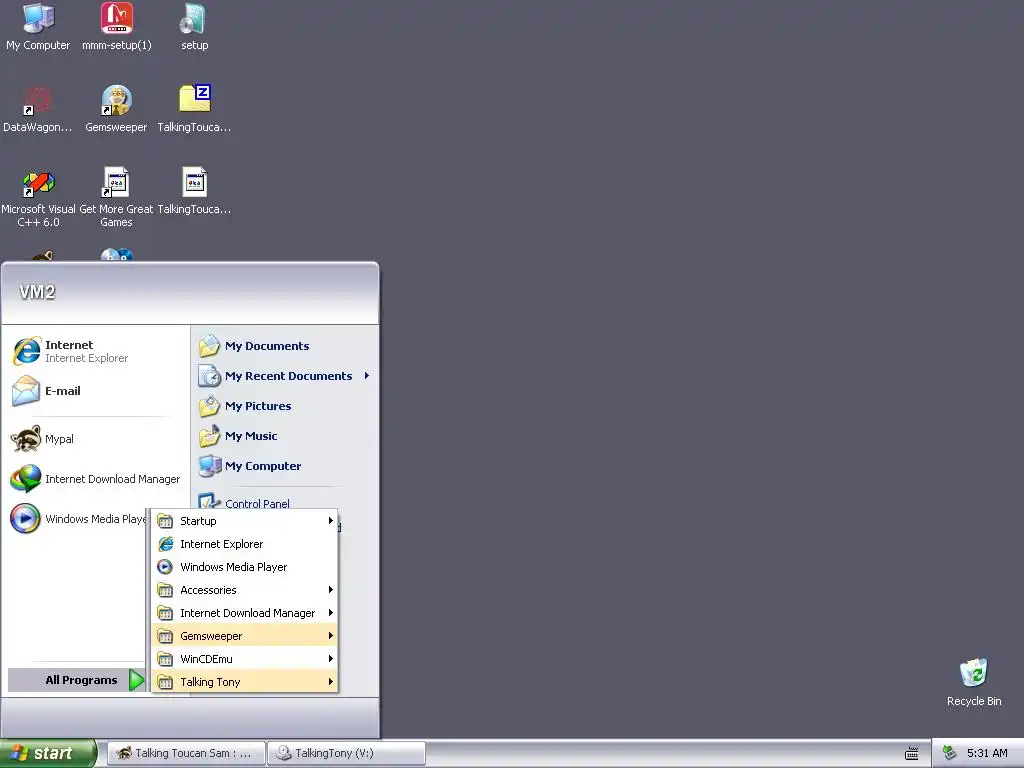Image resolution: width=1024 pixels, height=768 pixels.
Task: Open Internet Download Manager from Start menu
Action: pyautogui.click(x=96, y=479)
